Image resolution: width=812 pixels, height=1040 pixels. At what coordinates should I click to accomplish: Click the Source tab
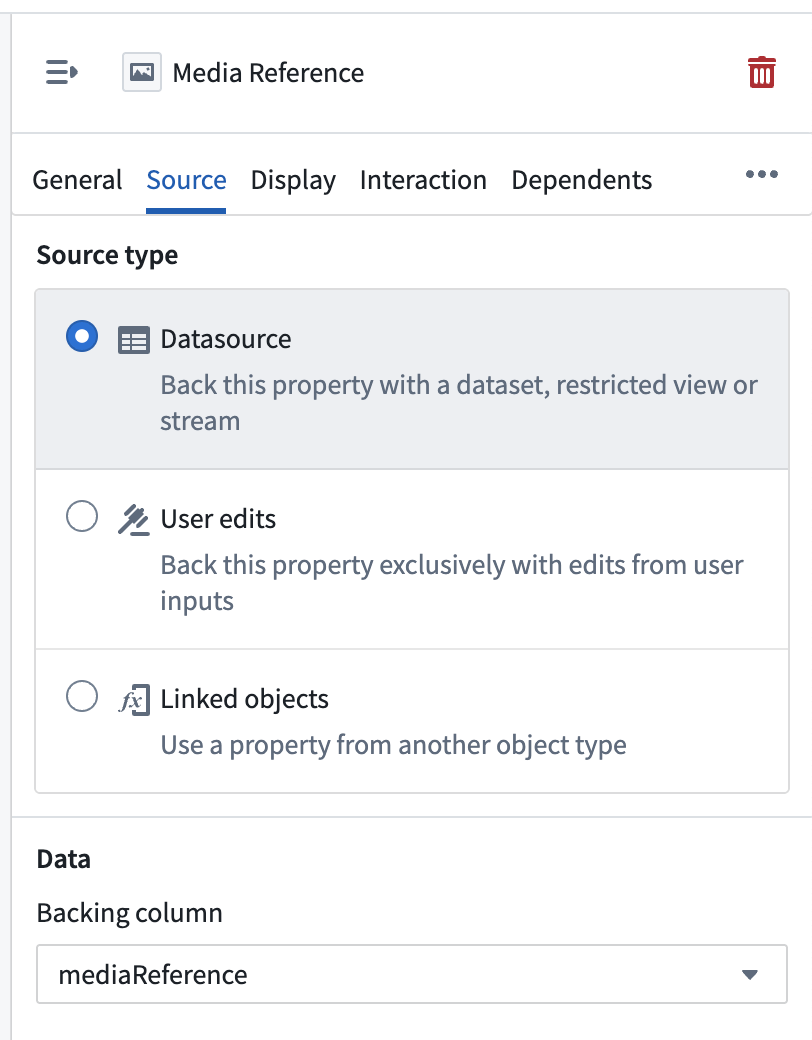(186, 180)
